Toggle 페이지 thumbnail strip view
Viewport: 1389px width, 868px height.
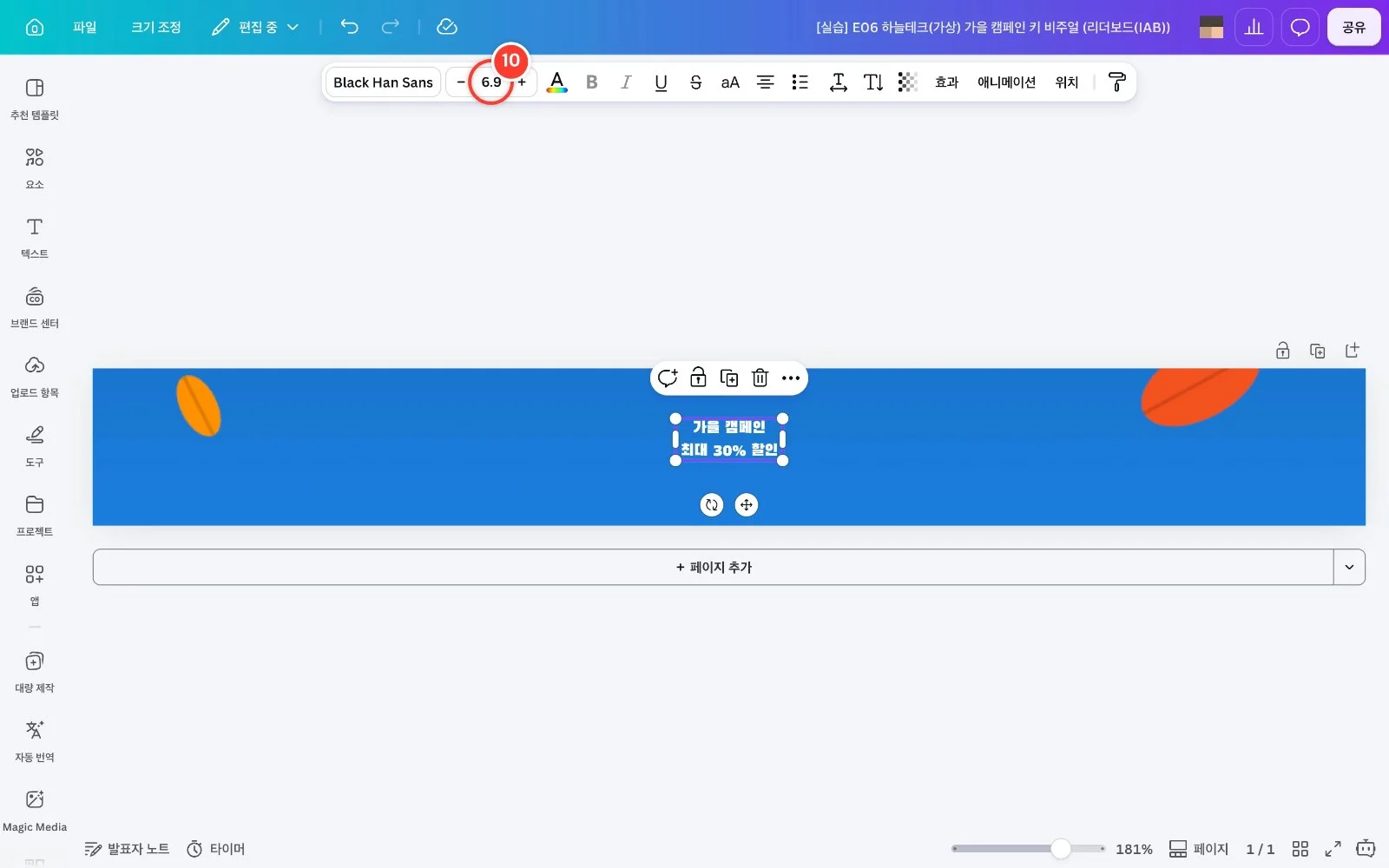(1199, 849)
